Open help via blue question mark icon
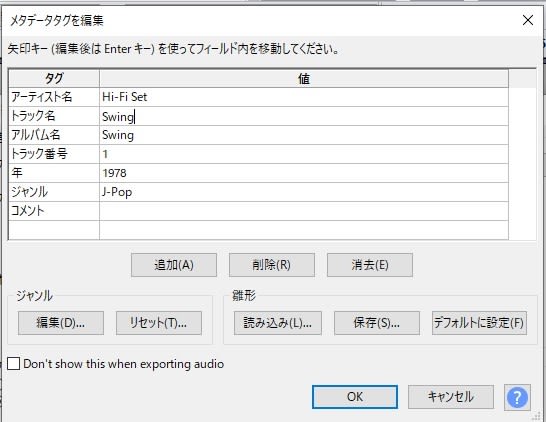Screen dimensions: 546x422 click(517, 397)
